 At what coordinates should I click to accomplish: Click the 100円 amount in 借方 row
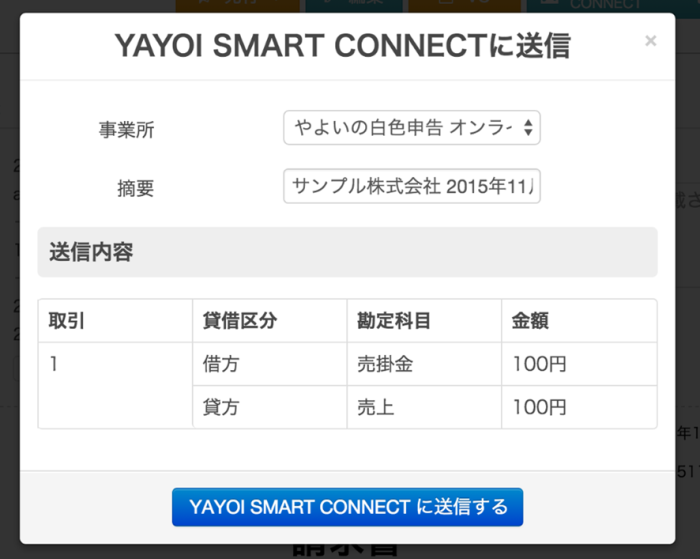(x=539, y=364)
